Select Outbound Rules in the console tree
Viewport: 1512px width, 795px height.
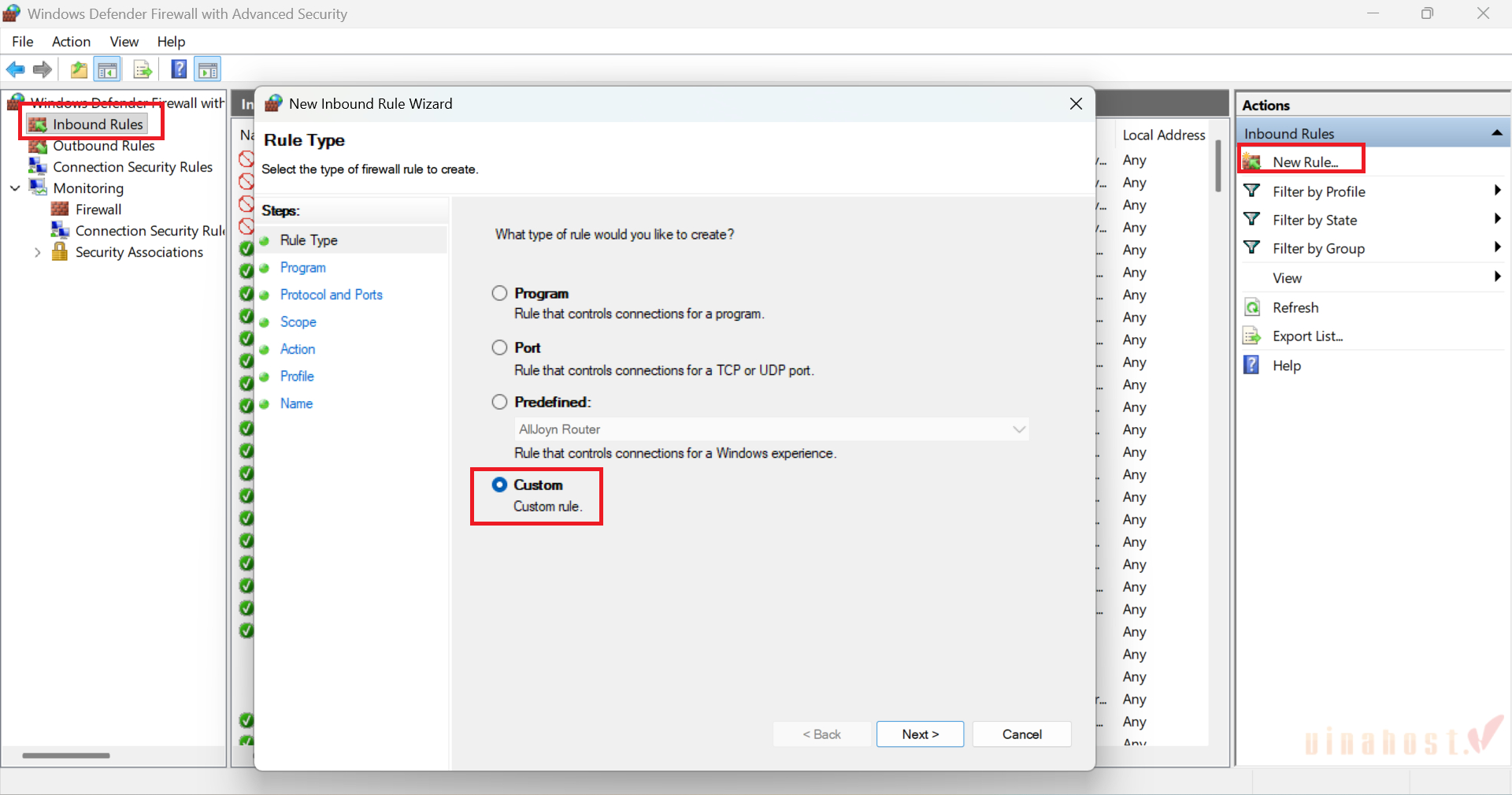click(104, 146)
